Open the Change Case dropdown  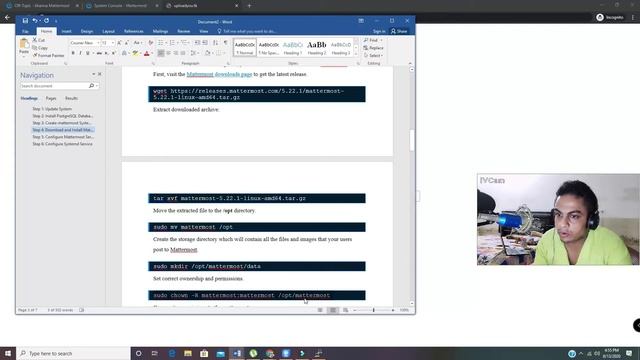(137, 43)
